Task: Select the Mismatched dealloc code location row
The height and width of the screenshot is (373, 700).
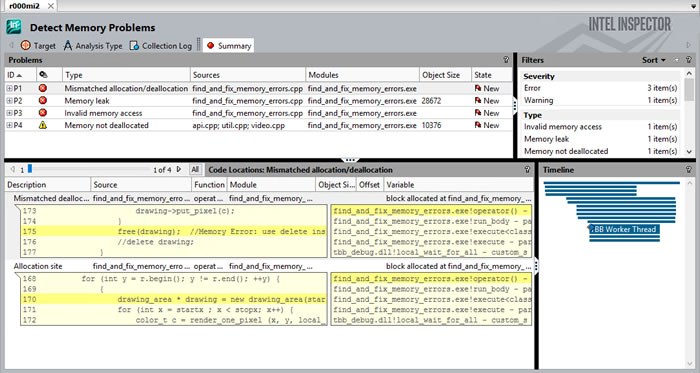Action: [269, 199]
